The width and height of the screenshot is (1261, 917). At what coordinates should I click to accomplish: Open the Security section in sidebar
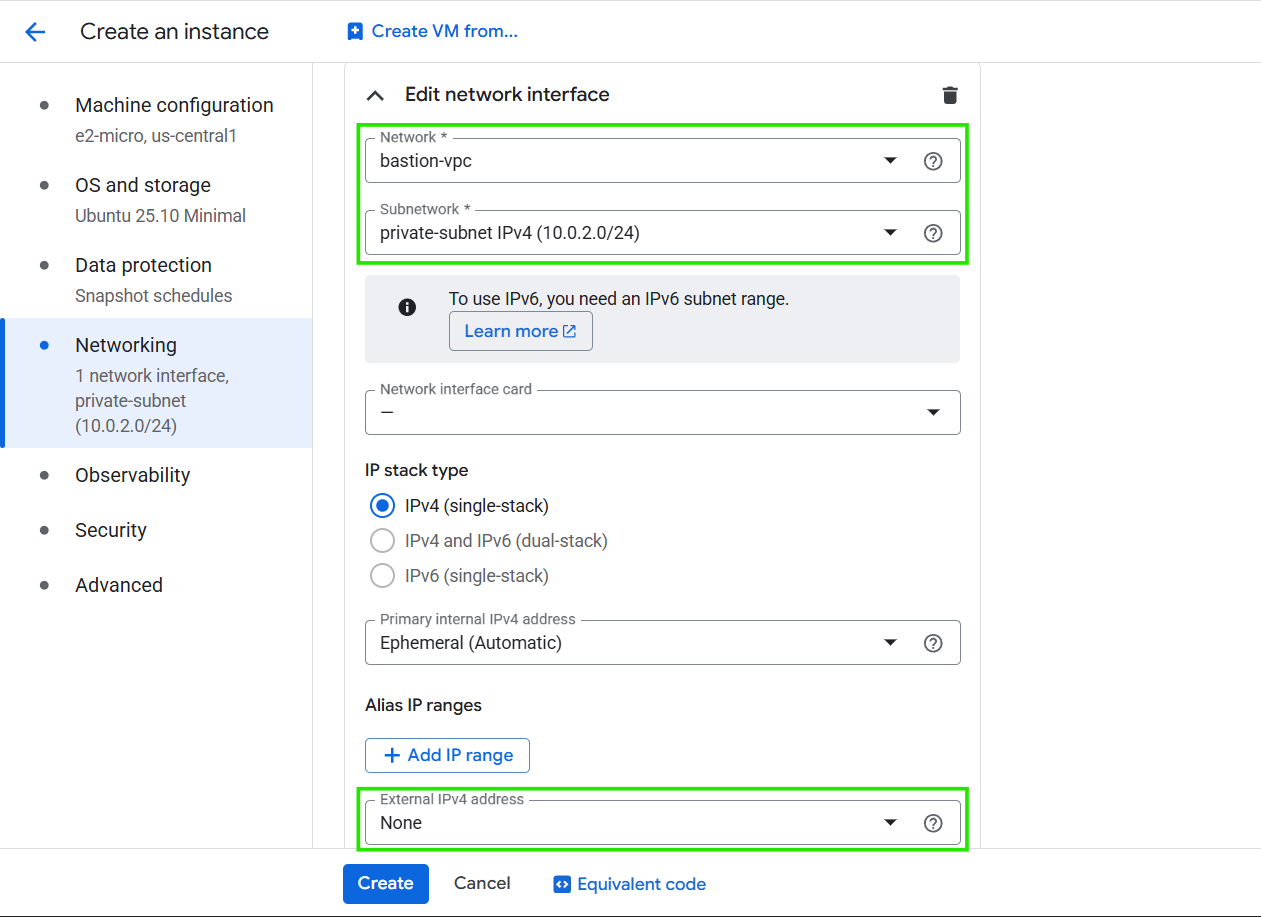110,531
